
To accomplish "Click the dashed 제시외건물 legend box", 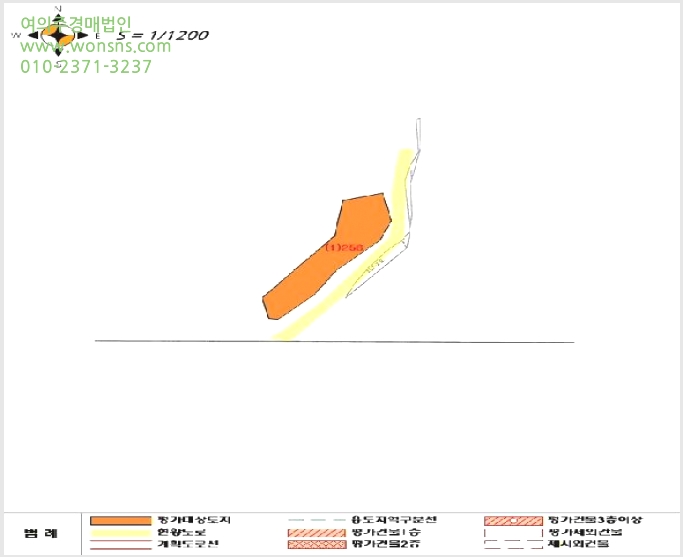I will coord(513,544).
